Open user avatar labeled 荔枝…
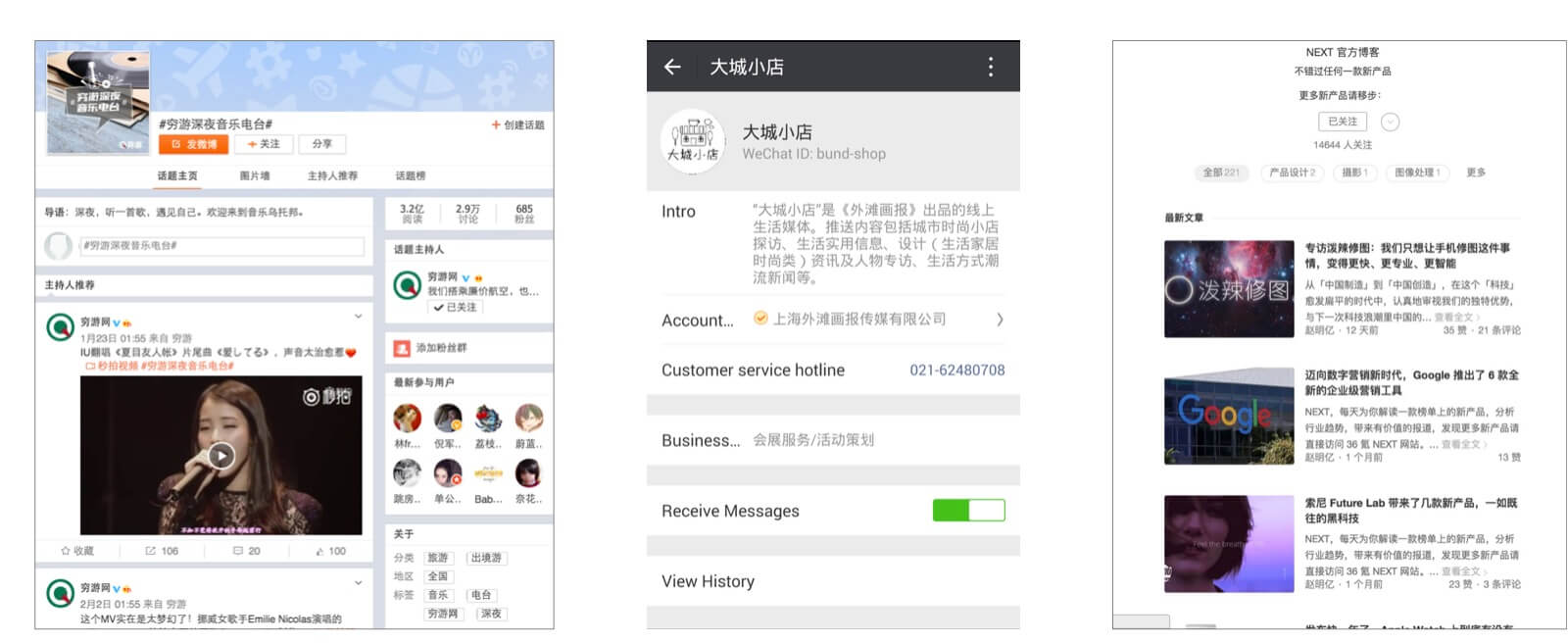This screenshot has height=643, width=1568. pyautogui.click(x=488, y=418)
